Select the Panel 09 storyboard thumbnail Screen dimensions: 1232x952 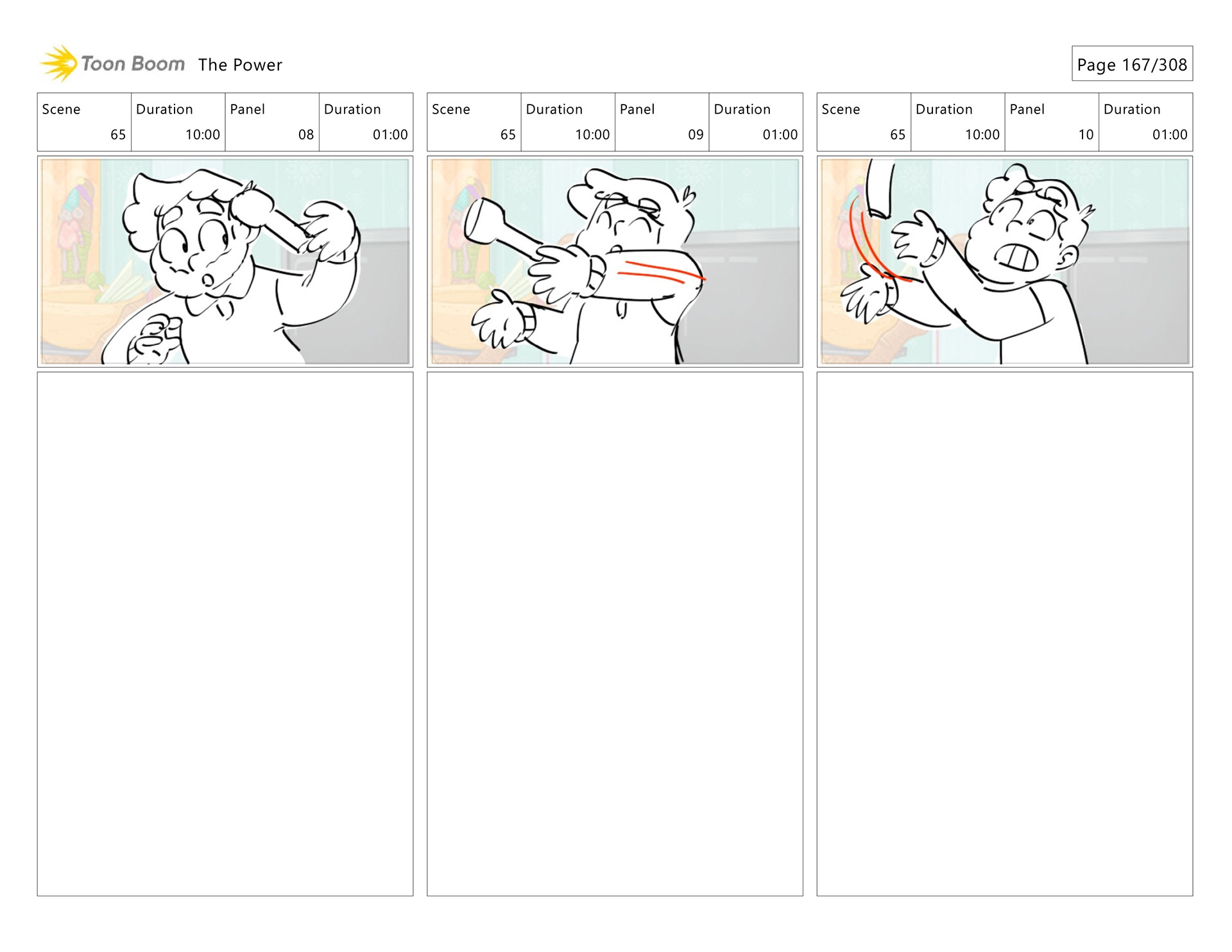[615, 262]
